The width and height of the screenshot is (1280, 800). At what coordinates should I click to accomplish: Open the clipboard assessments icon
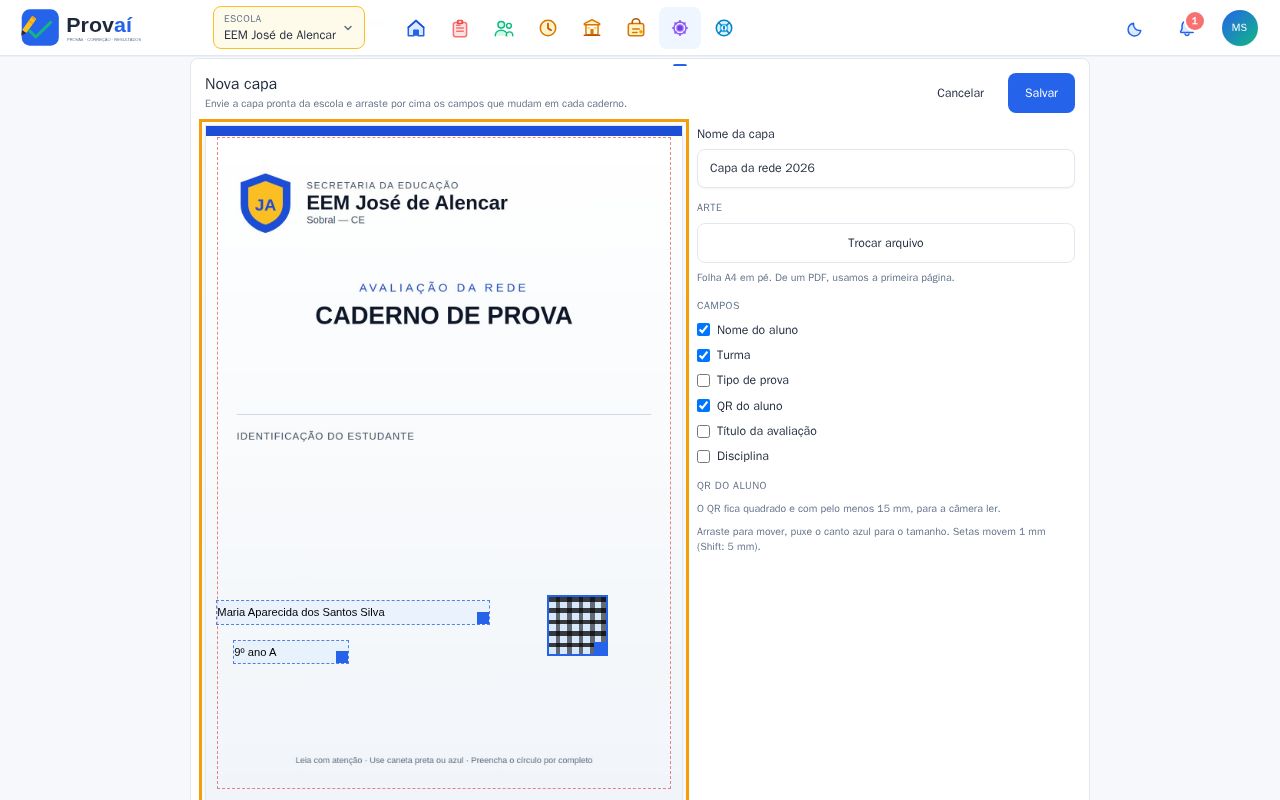[460, 28]
